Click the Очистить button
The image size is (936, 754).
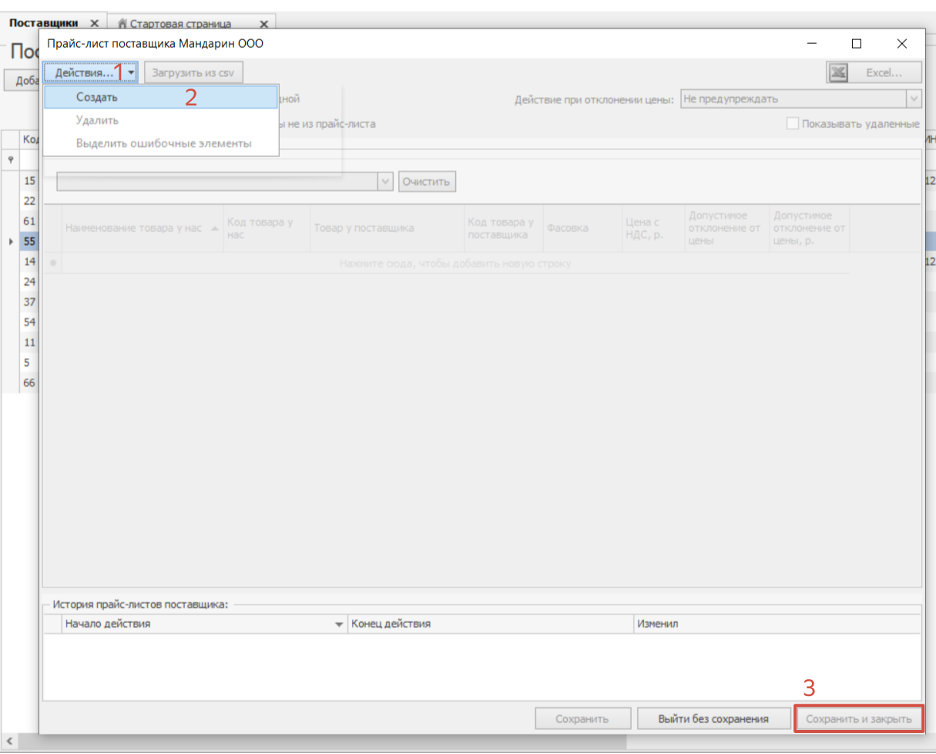pos(426,181)
